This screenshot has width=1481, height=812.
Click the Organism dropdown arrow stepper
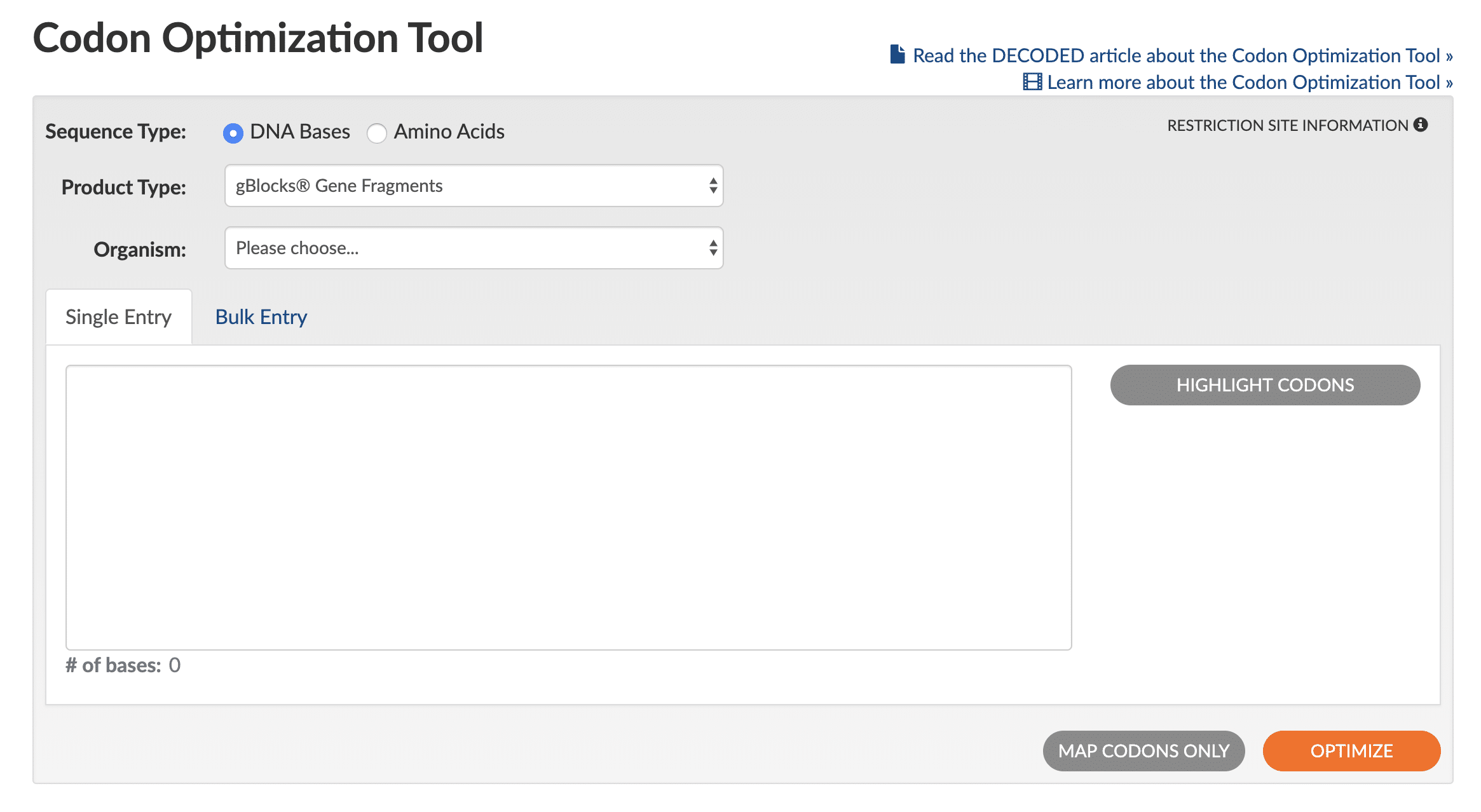713,248
